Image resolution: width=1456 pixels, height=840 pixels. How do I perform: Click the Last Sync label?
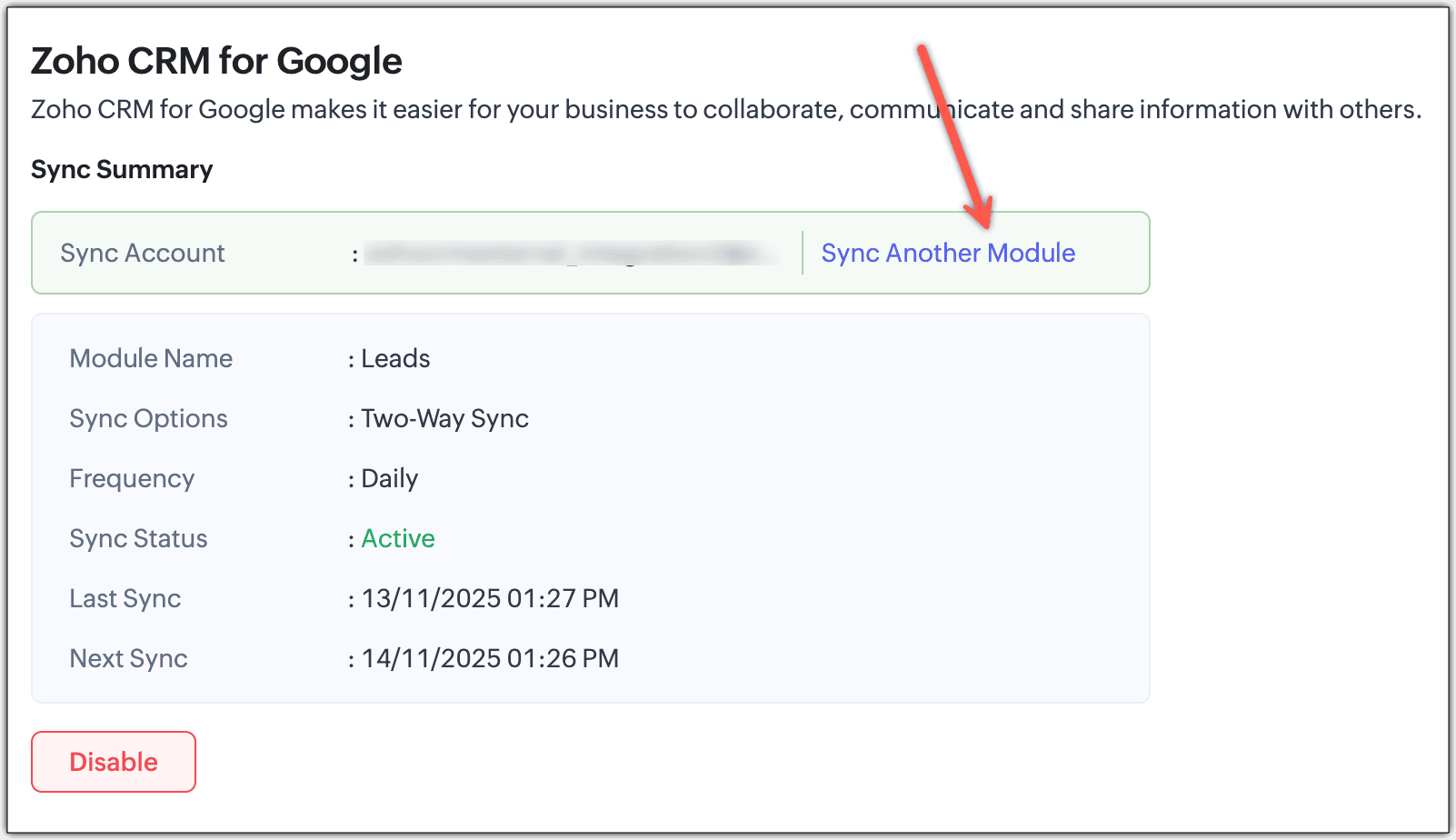click(125, 598)
